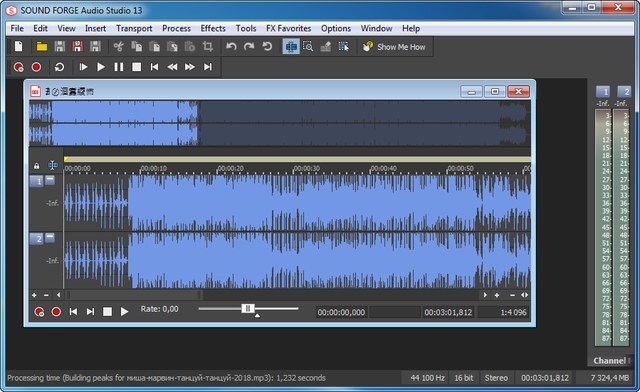The image size is (640, 392).
Task: Open the Effects menu
Action: click(213, 28)
